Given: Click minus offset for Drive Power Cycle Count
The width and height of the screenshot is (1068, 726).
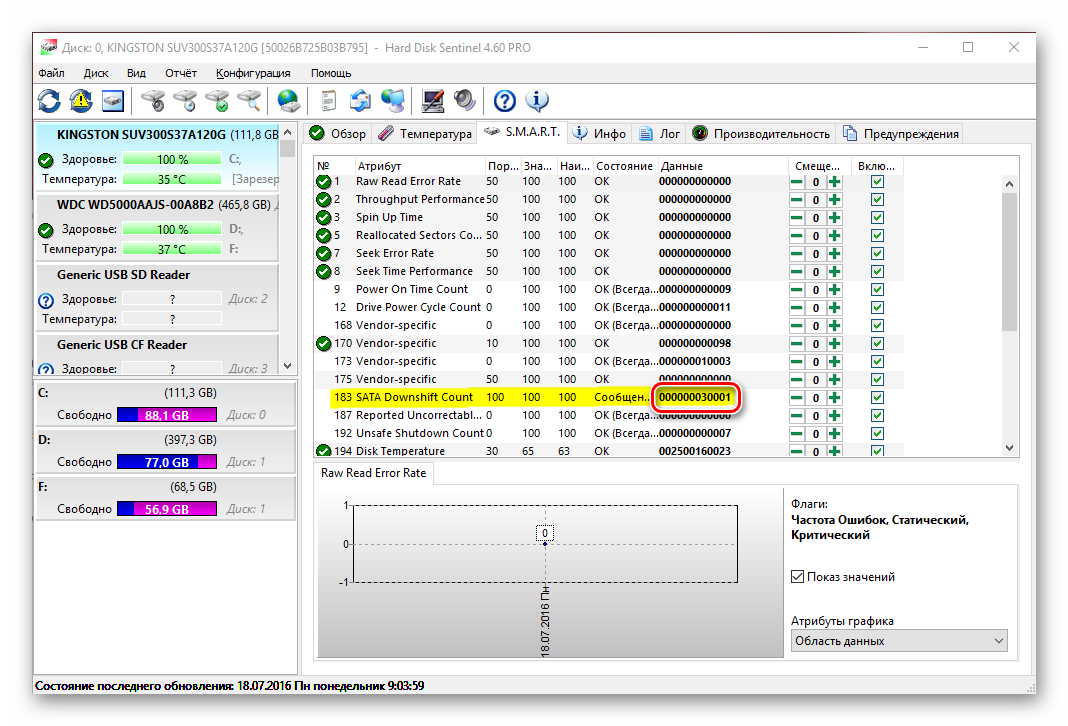Looking at the screenshot, I should pos(796,308).
